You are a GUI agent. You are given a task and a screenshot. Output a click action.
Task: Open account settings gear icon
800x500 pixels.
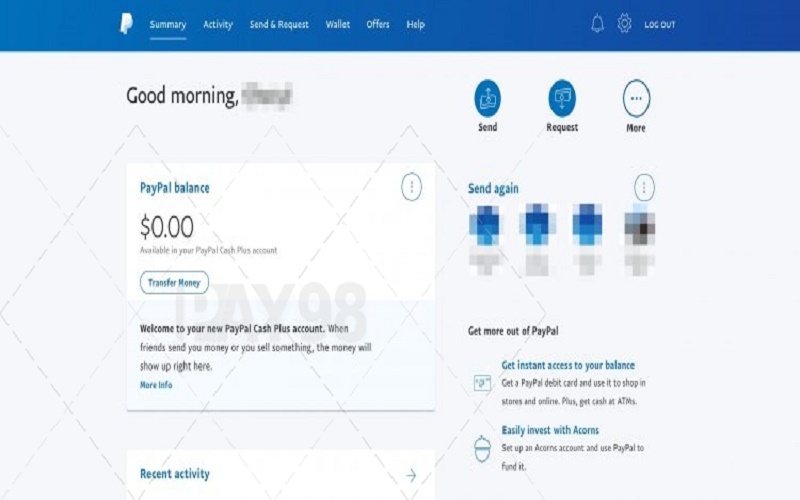(x=624, y=24)
